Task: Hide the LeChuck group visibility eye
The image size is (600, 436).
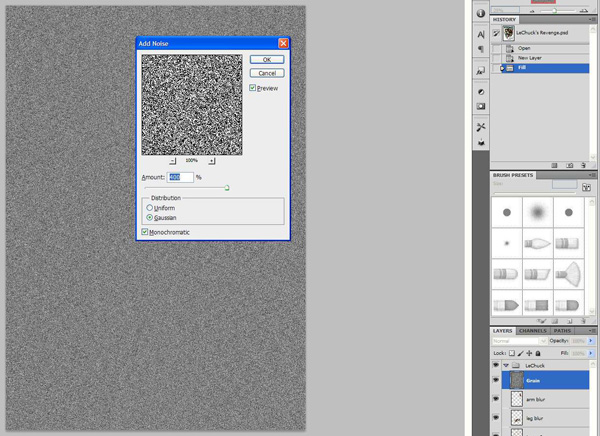Action: (496, 365)
